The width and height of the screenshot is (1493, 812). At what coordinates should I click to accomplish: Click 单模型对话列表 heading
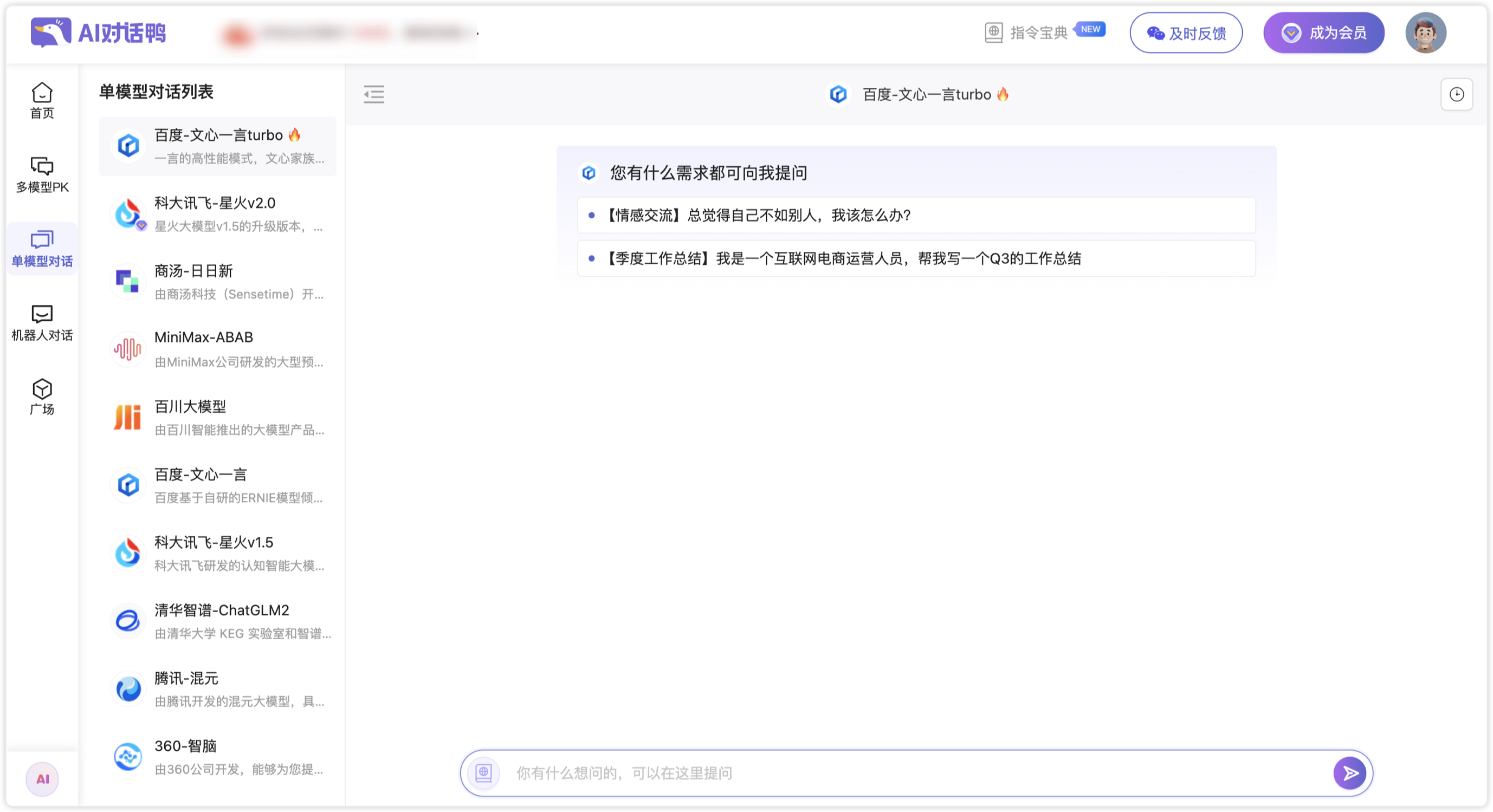coord(156,92)
